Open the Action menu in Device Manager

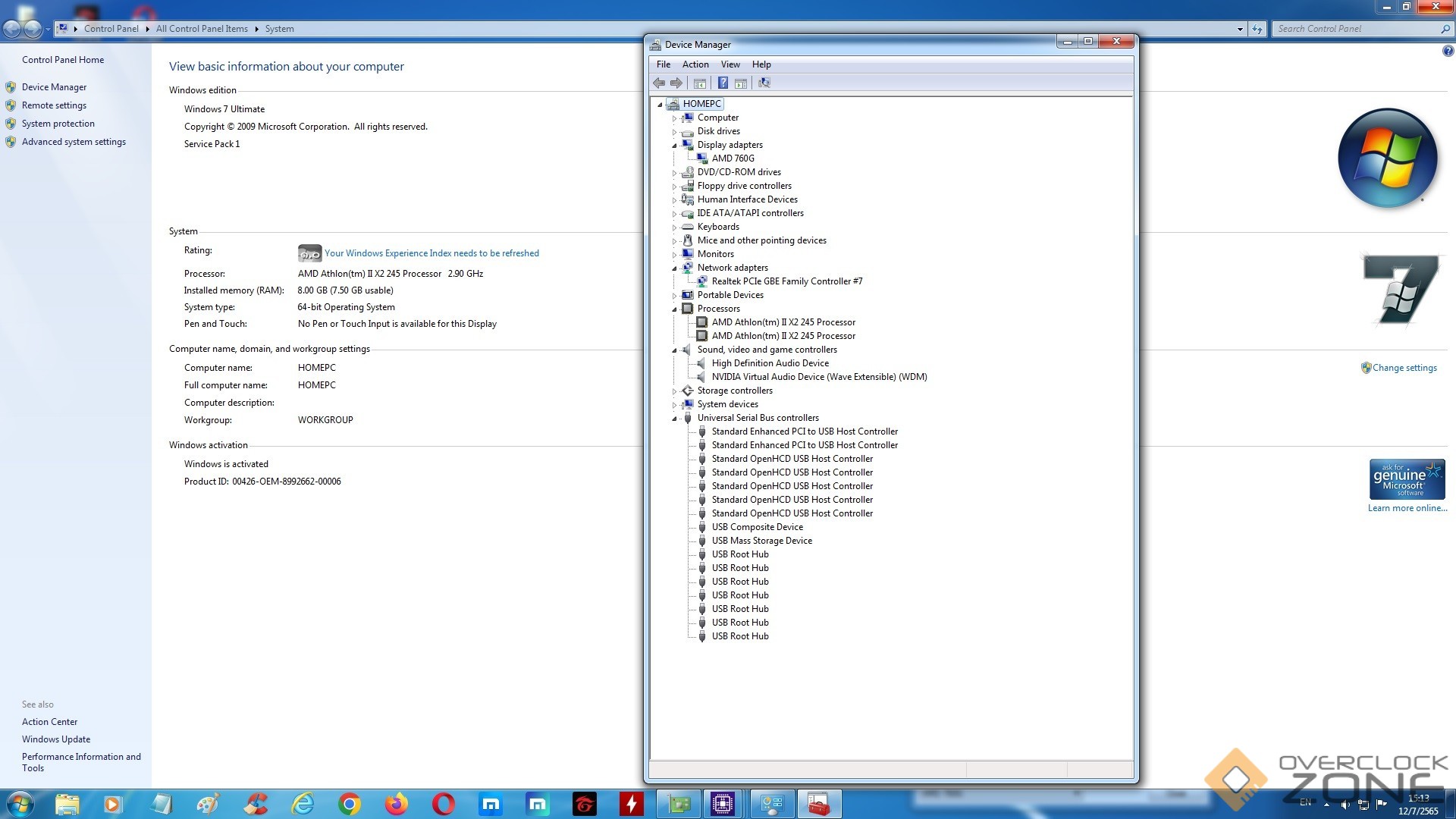[695, 64]
